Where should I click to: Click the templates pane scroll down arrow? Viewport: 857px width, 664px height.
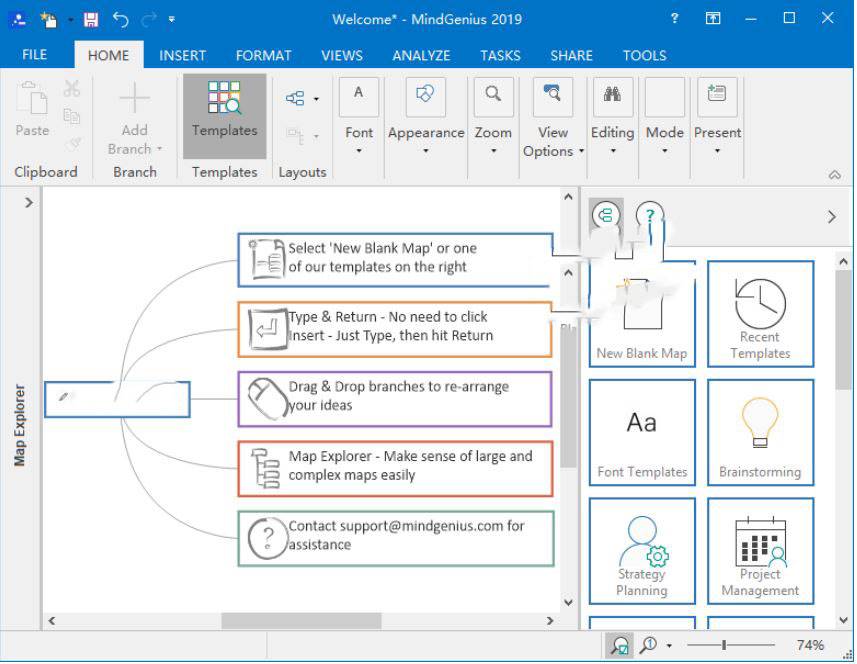[842, 620]
